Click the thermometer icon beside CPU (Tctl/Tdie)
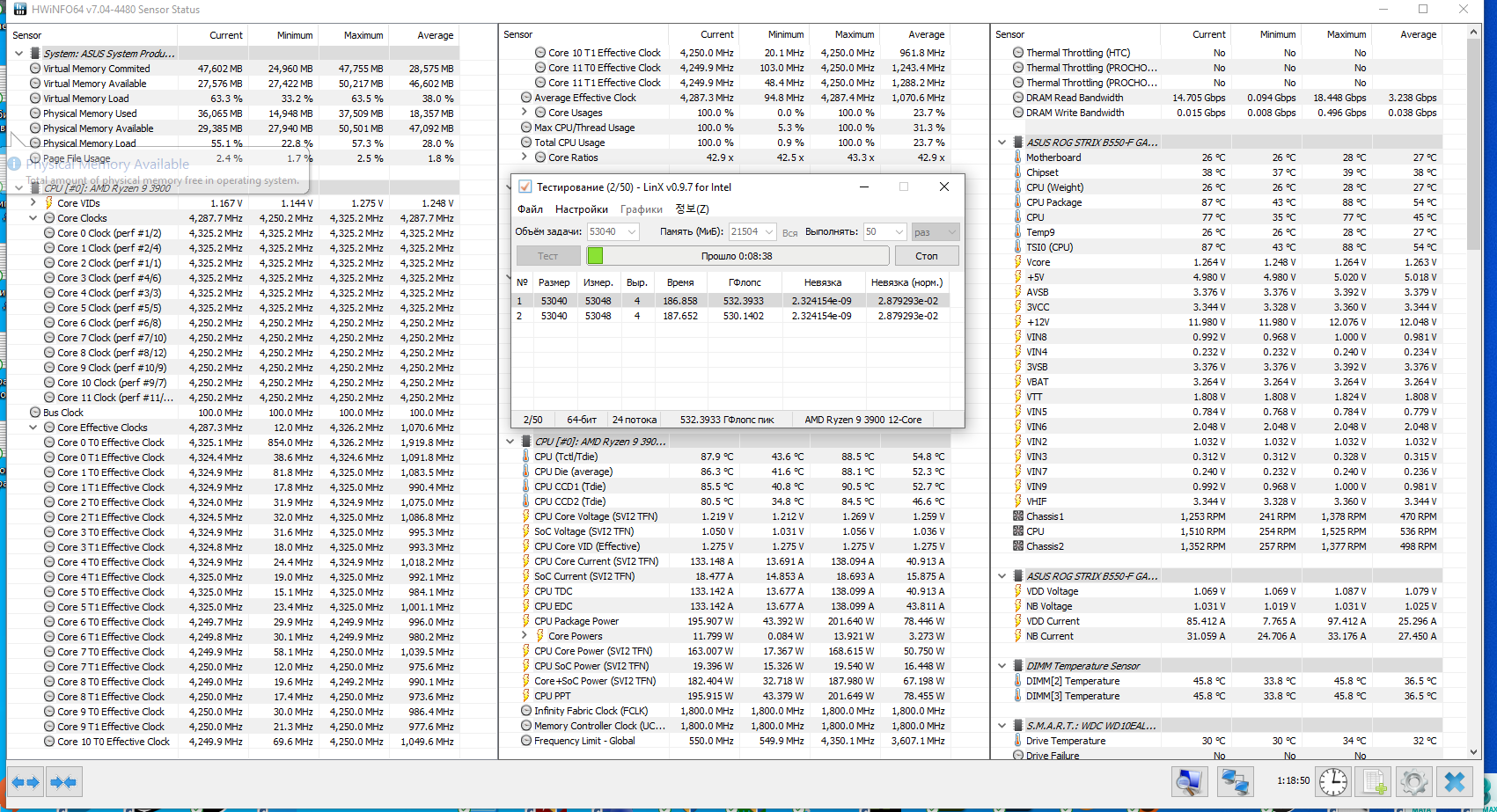 tap(526, 457)
